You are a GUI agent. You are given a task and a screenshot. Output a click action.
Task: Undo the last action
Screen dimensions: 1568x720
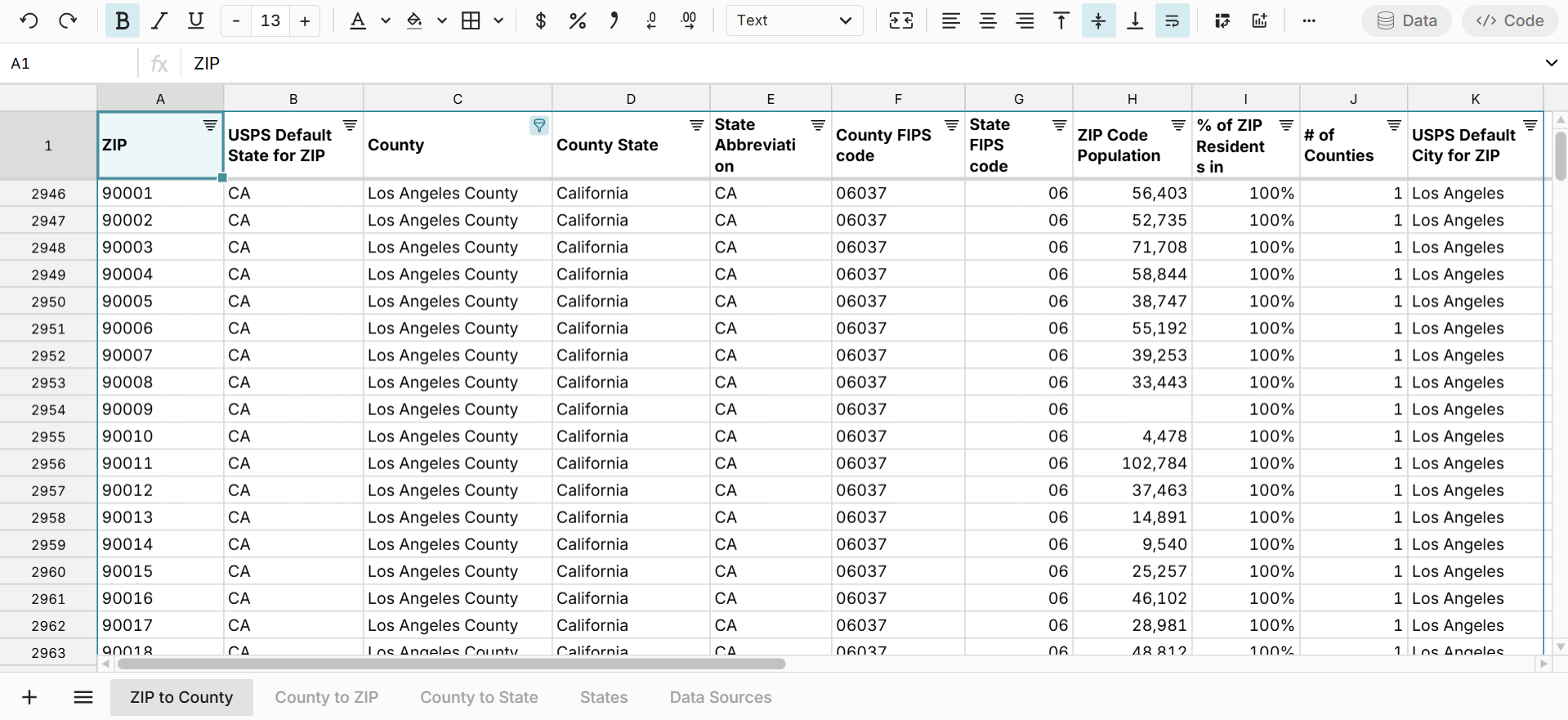pyautogui.click(x=29, y=20)
